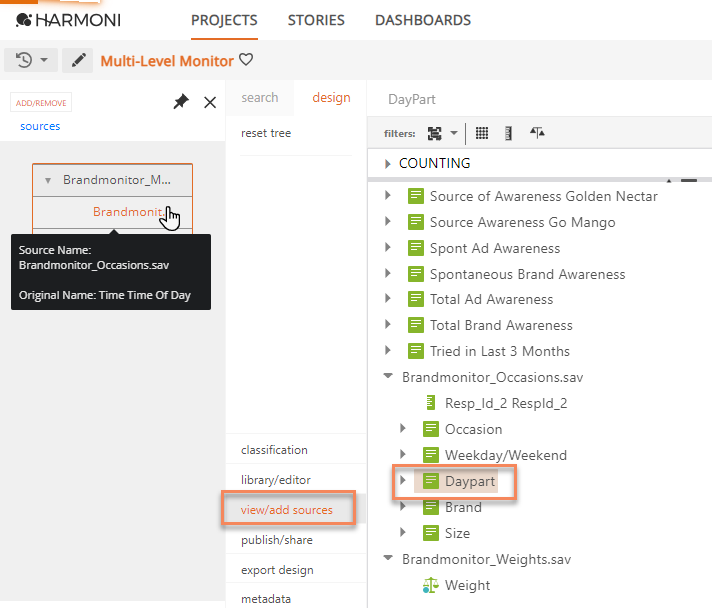Select the Resp_Id_2 RespId_2 label
Viewport: 712px width, 608px height.
pos(506,403)
